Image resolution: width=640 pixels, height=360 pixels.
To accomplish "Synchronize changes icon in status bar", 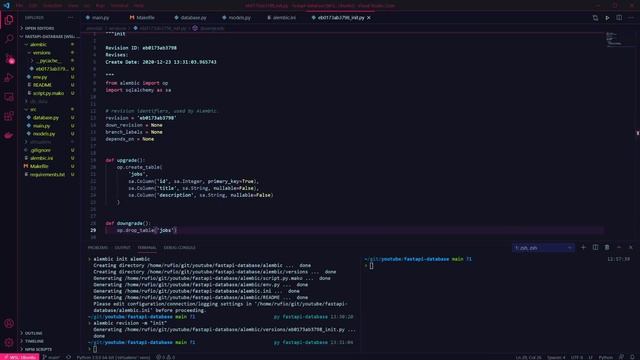I will (x=69, y=357).
